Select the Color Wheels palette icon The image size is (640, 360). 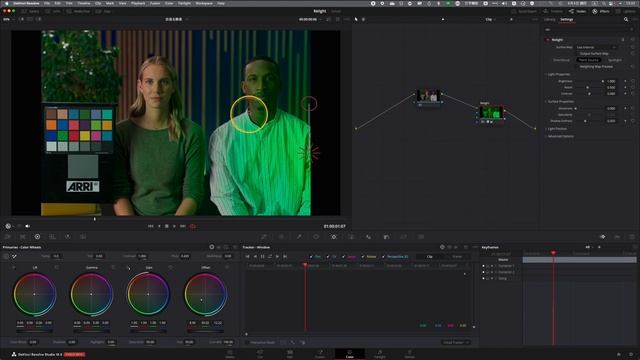[x=37, y=237]
